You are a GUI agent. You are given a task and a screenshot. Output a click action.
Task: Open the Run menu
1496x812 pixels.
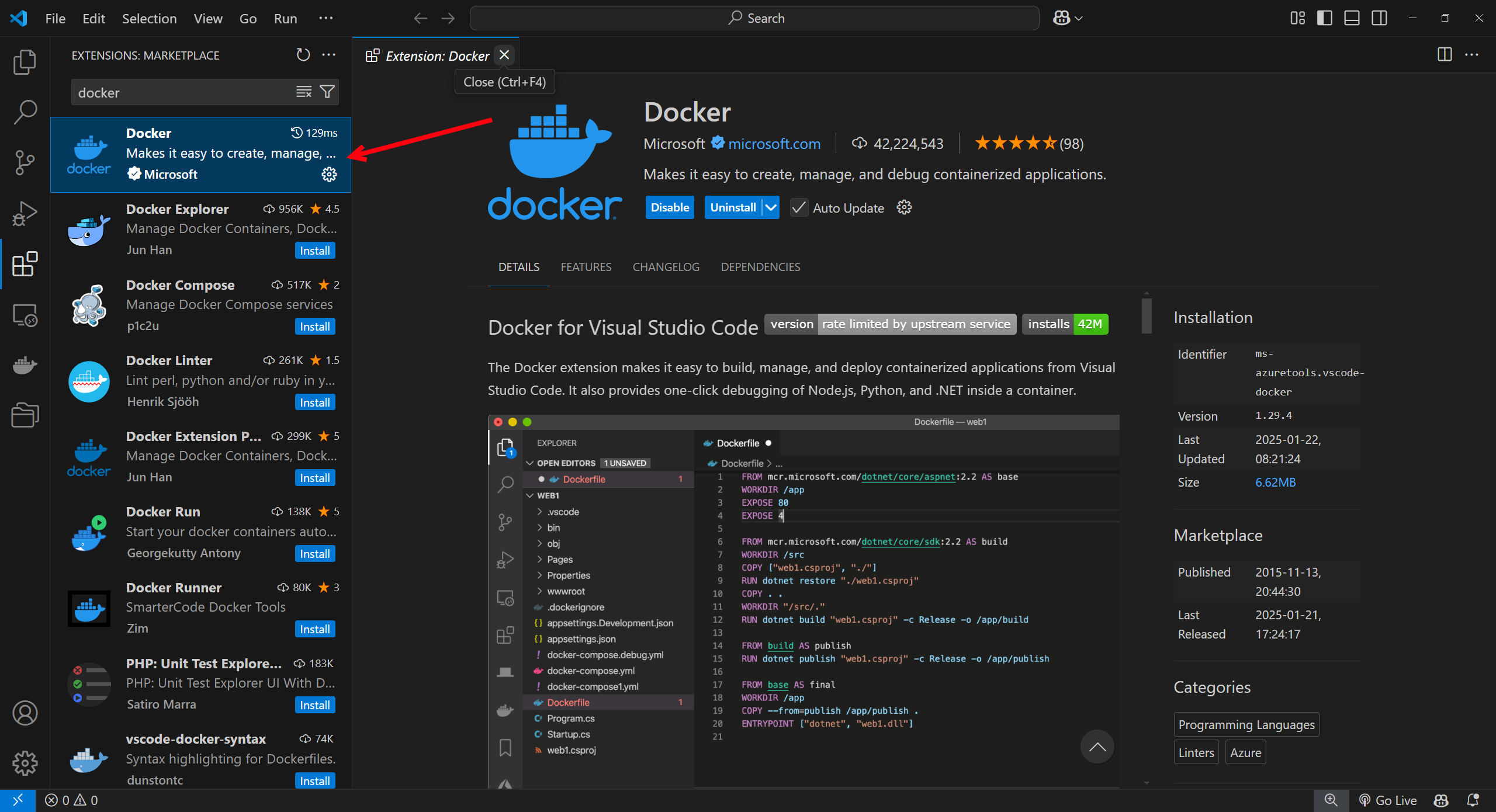[x=285, y=18]
